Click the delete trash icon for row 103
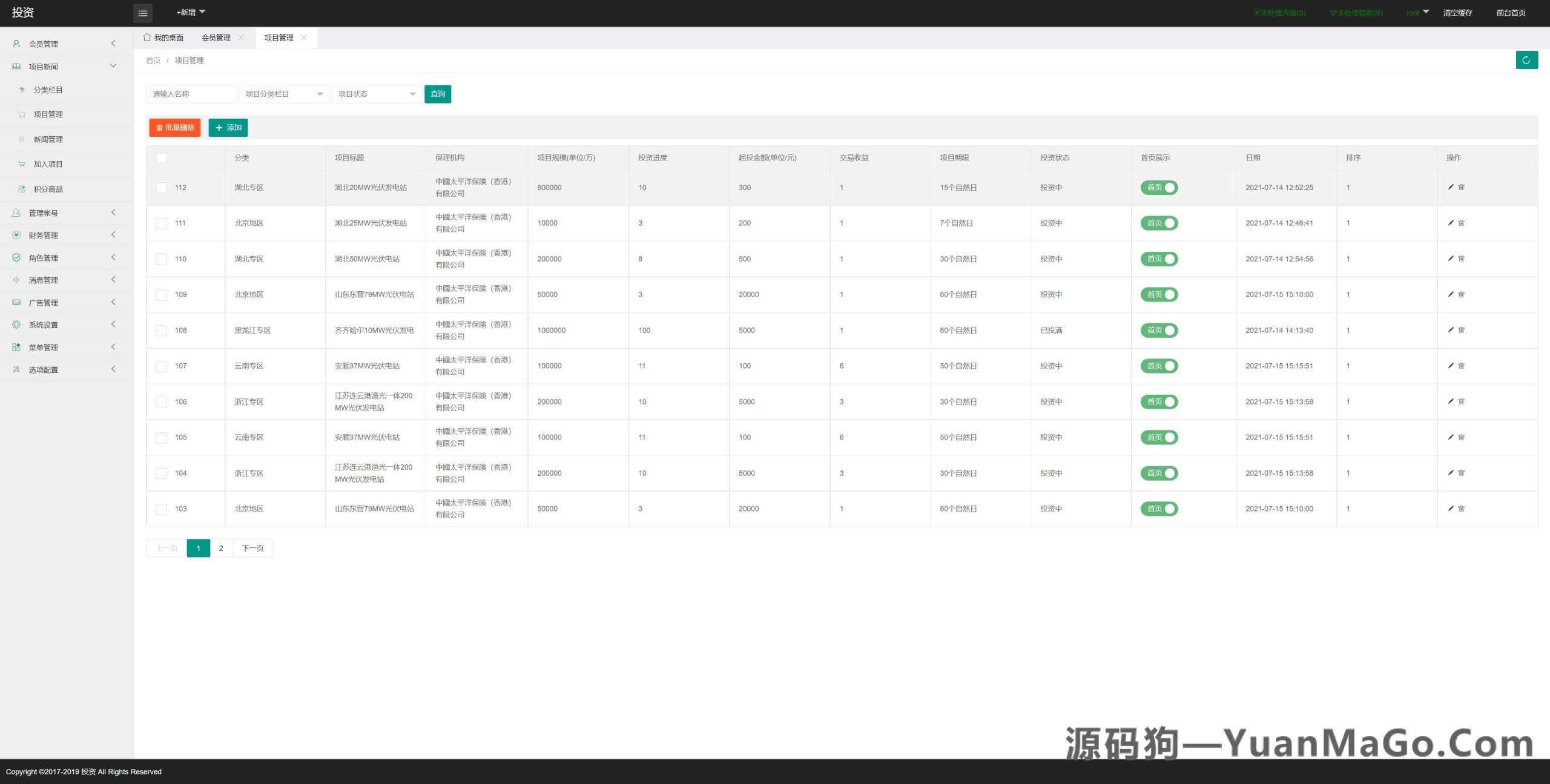This screenshot has height=784, width=1550. [1461, 509]
